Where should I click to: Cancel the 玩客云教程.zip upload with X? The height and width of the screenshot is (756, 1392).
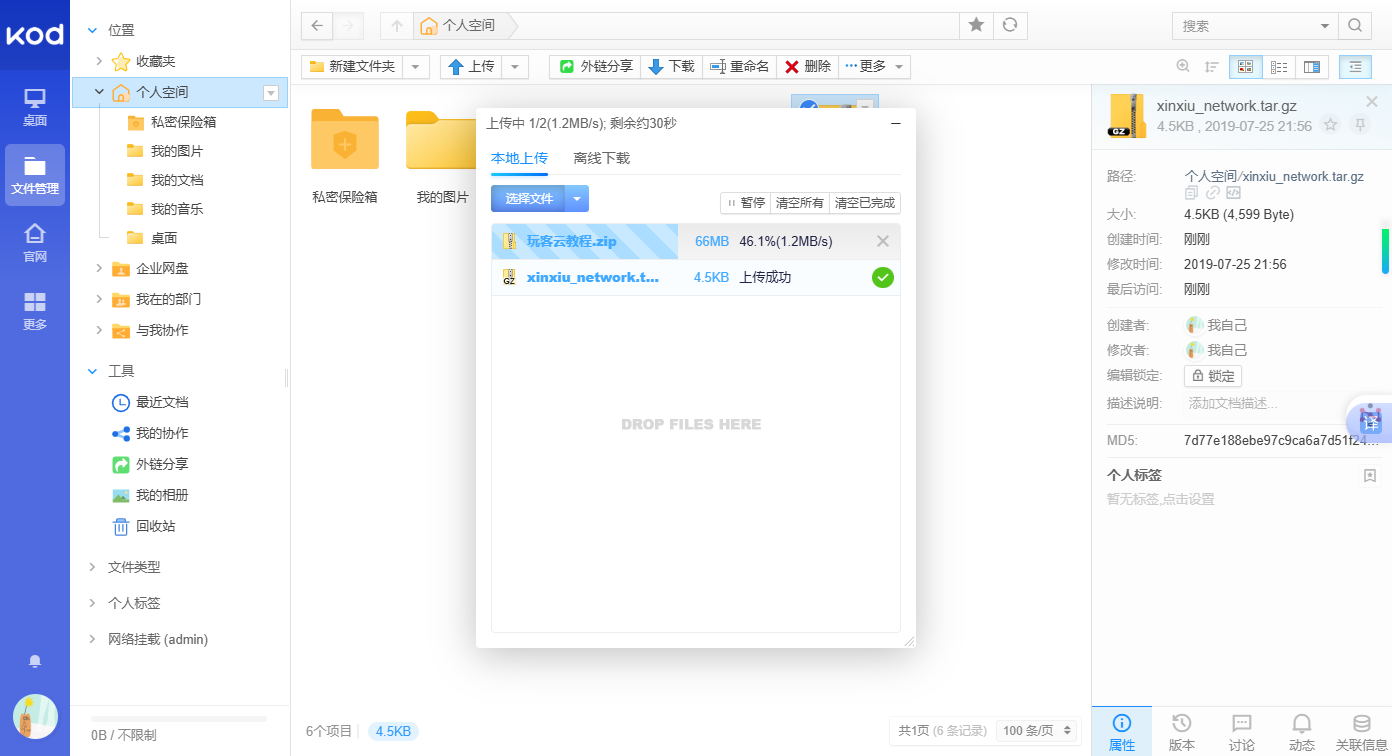point(882,241)
